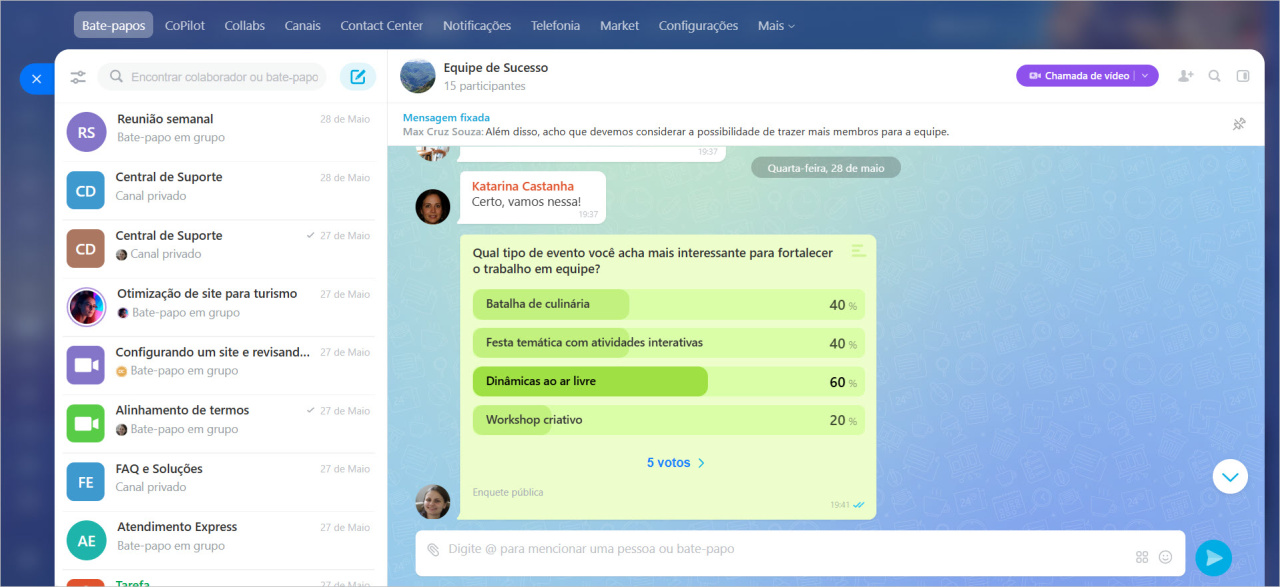Viewport: 1280px width, 587px height.
Task: Click the paperclip attach file icon
Action: tap(433, 549)
